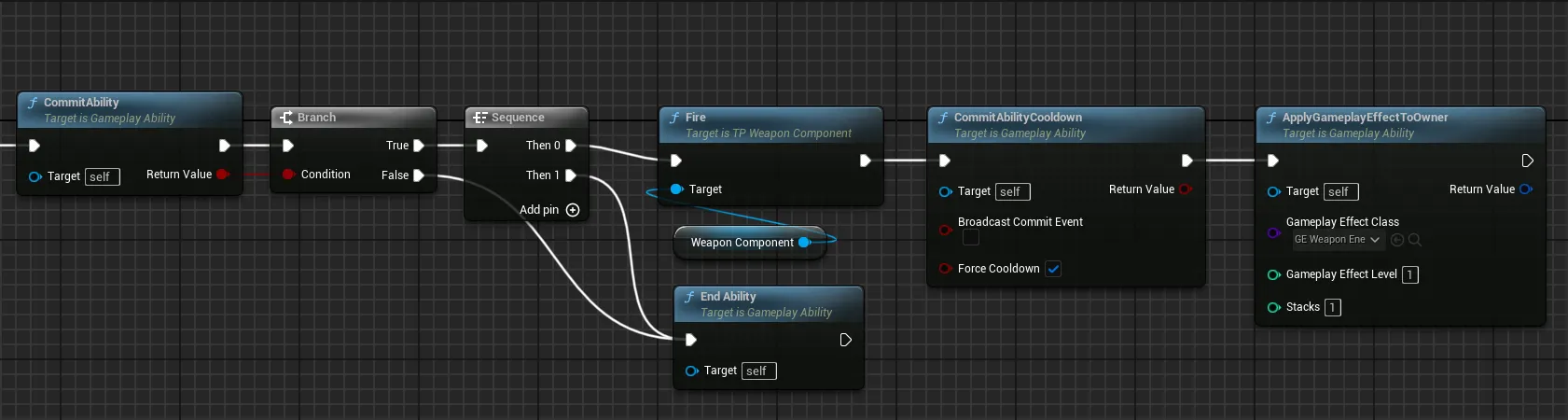Click the purple Gameplay Effect Class pin
The height and width of the screenshot is (420, 1568).
(x=1273, y=232)
